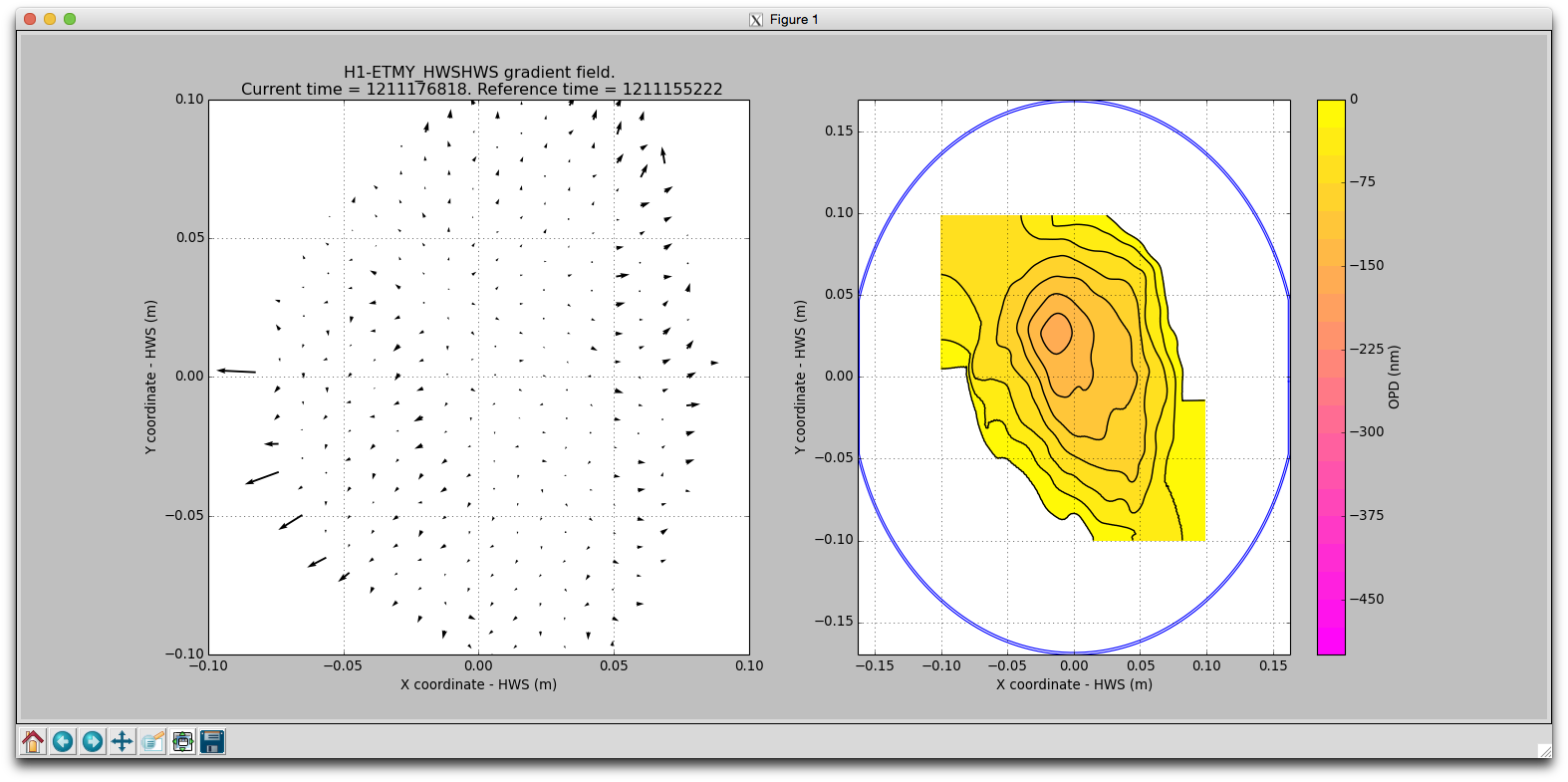This screenshot has height=782, width=1568.
Task: Go forward to next plot view
Action: 93,741
